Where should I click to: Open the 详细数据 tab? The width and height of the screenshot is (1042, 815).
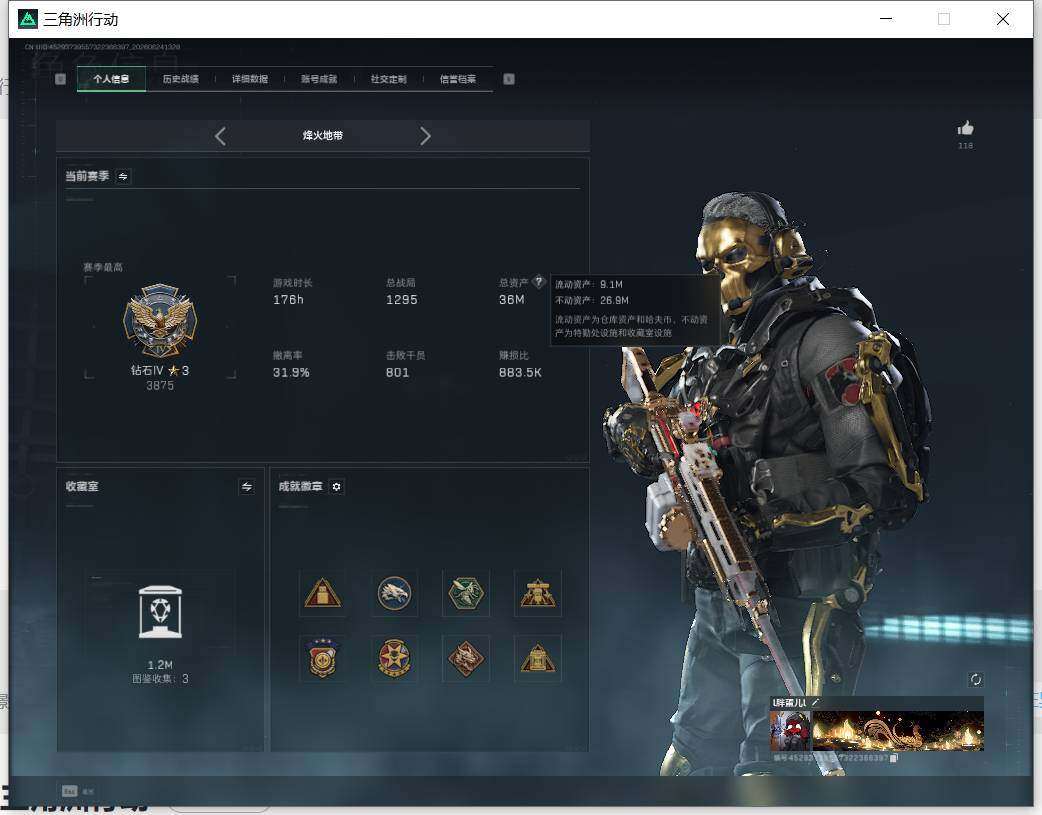click(250, 79)
